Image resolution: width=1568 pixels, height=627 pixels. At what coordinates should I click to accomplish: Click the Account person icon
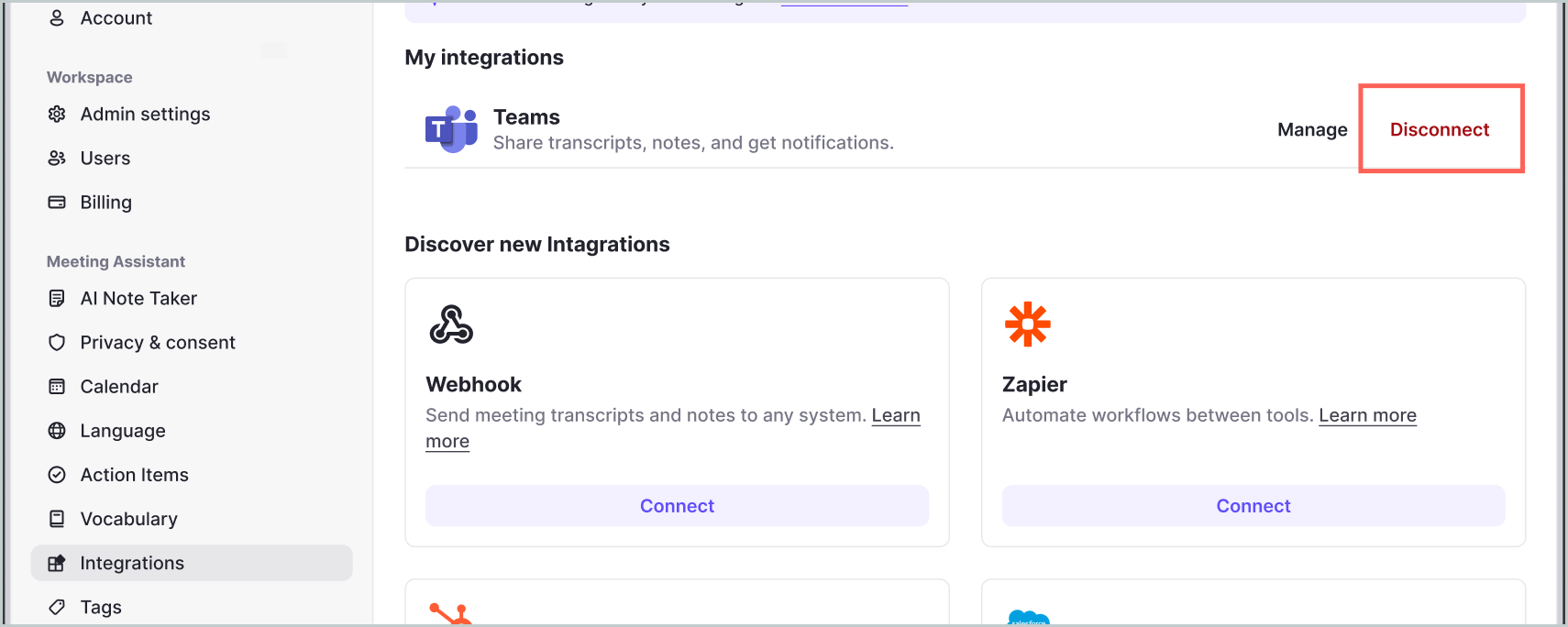[x=57, y=18]
